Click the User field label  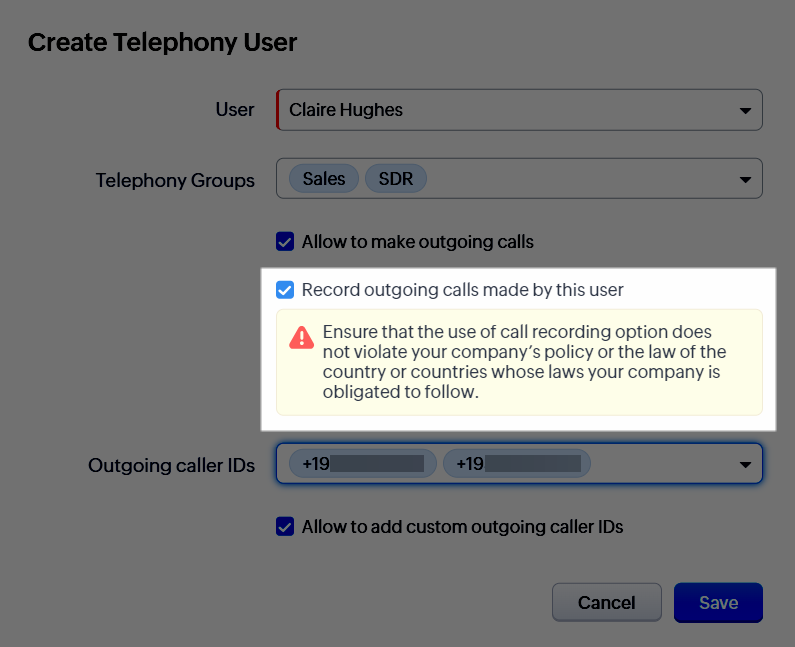[235, 110]
